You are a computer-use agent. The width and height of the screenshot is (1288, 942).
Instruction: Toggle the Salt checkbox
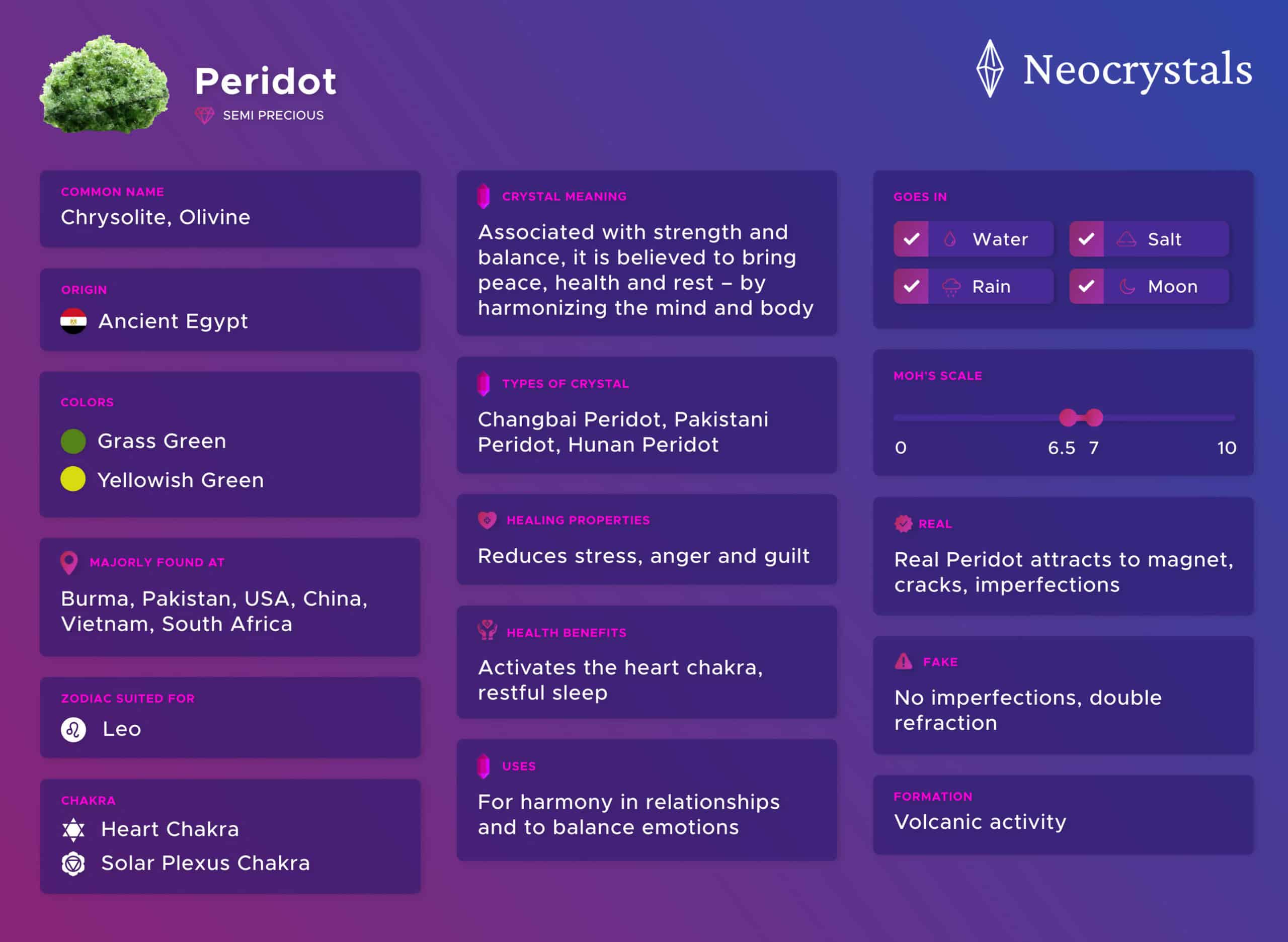tap(1087, 239)
